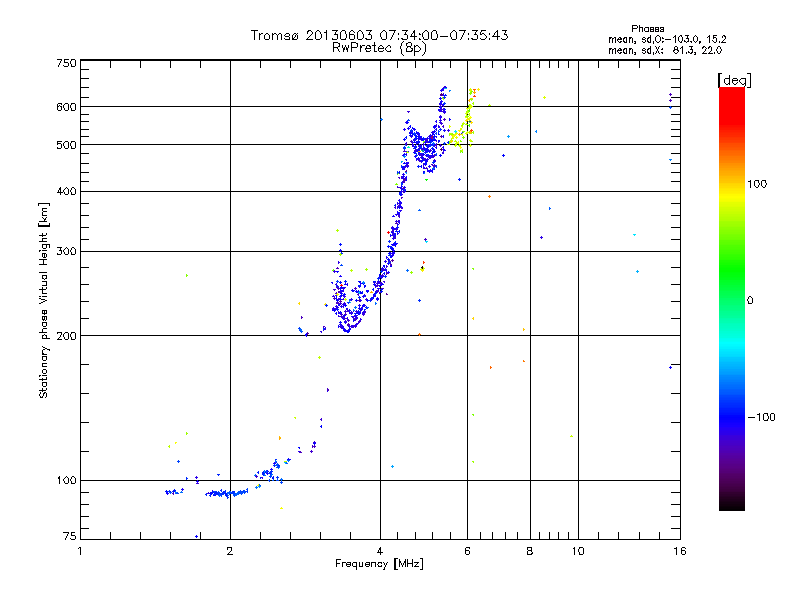Click the y-axis tick label '300'
This screenshot has width=800, height=600.
(66, 252)
